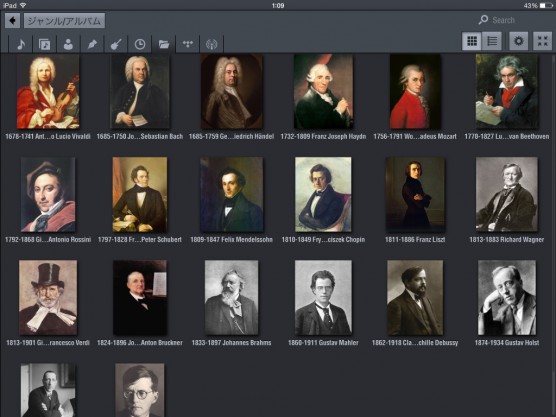Select label '1809-1847 Felix Mendelssohn'

tap(232, 239)
